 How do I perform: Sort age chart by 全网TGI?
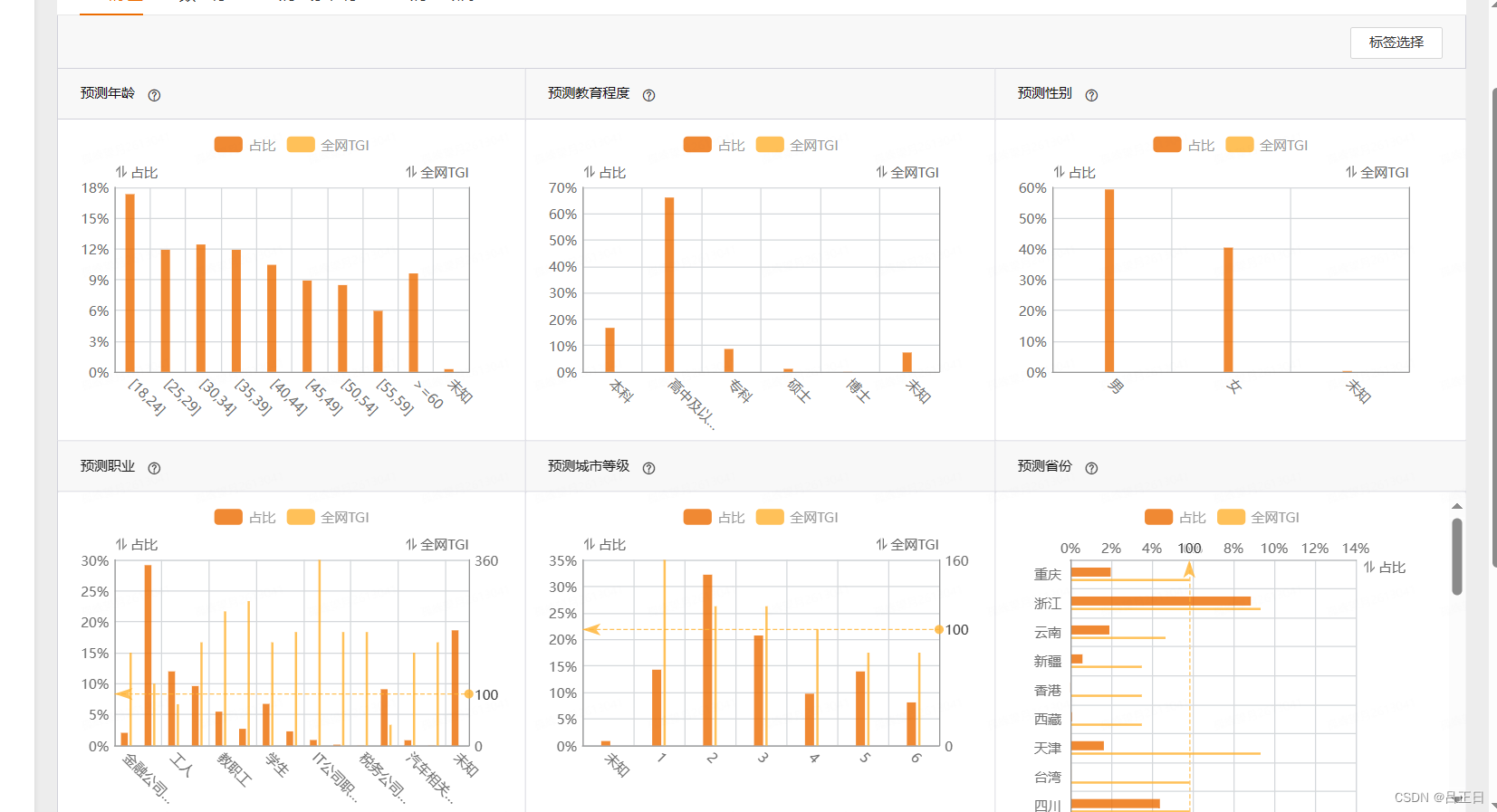click(437, 172)
